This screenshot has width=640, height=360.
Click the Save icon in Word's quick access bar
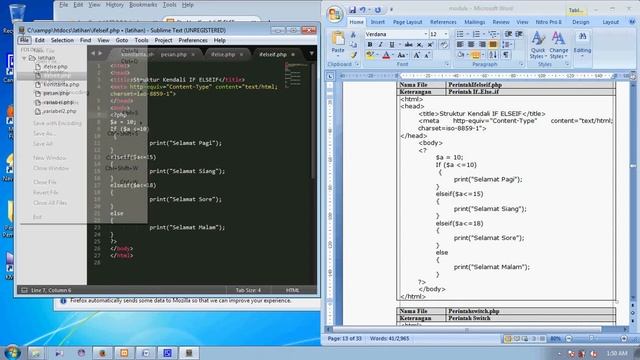(x=352, y=10)
